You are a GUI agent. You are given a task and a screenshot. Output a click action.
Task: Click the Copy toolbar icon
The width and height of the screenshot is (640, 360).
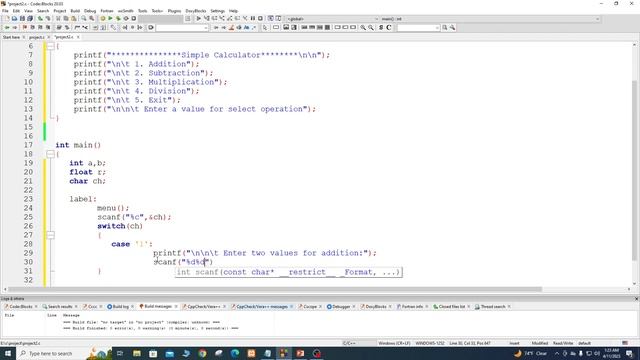[66, 19]
